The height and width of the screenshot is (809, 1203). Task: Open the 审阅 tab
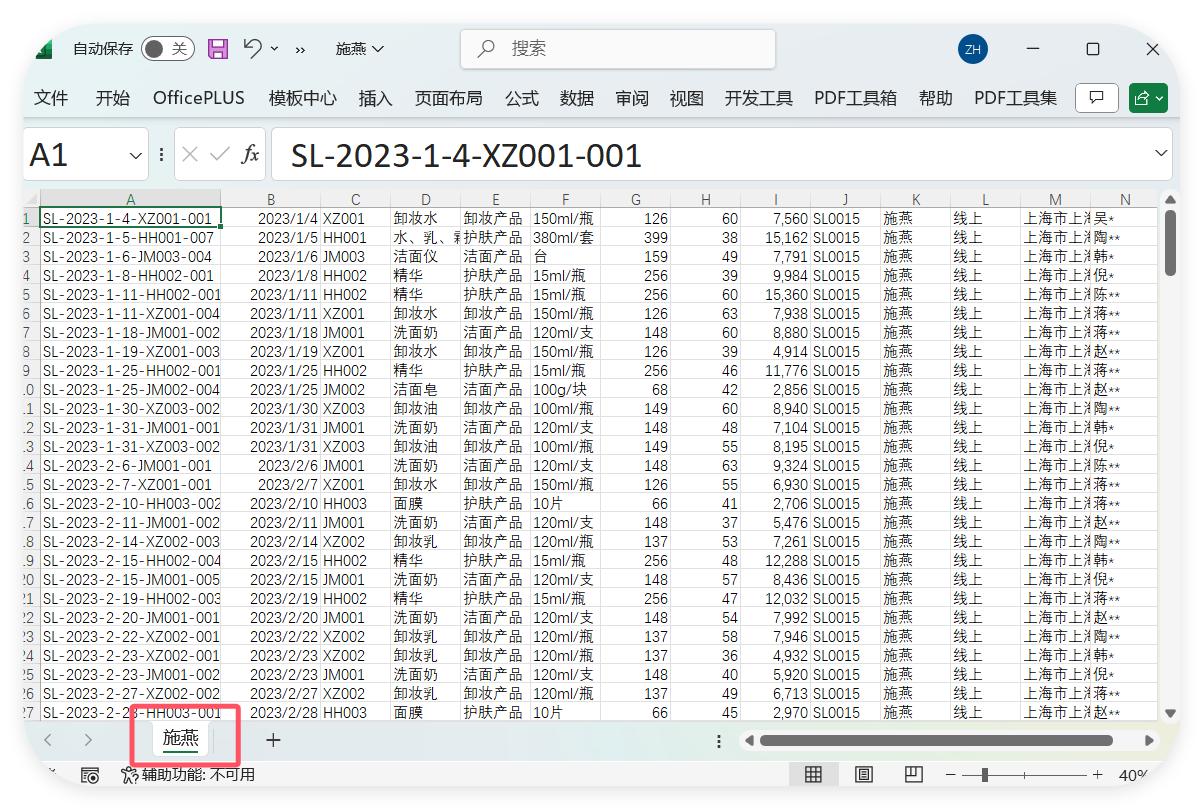coord(632,97)
